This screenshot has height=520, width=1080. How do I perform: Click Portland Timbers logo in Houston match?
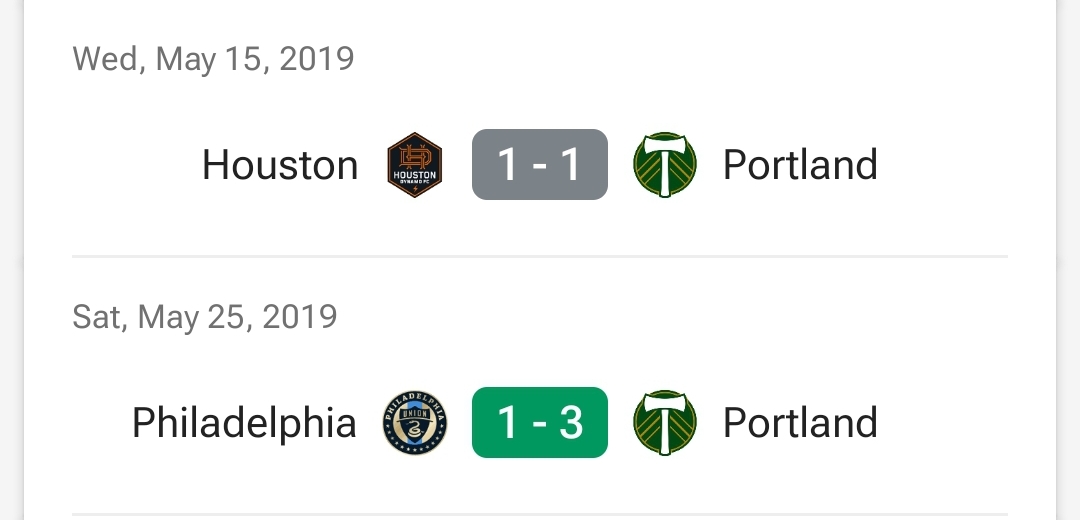tap(665, 165)
